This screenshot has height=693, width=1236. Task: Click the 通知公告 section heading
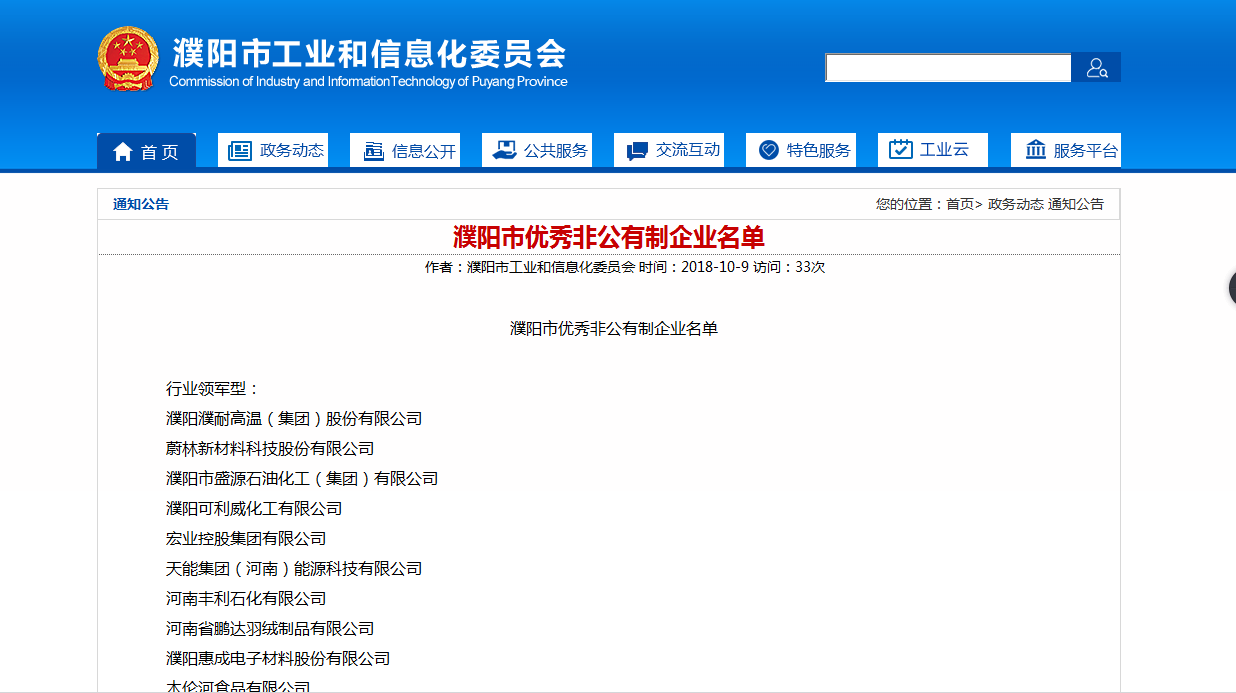141,204
